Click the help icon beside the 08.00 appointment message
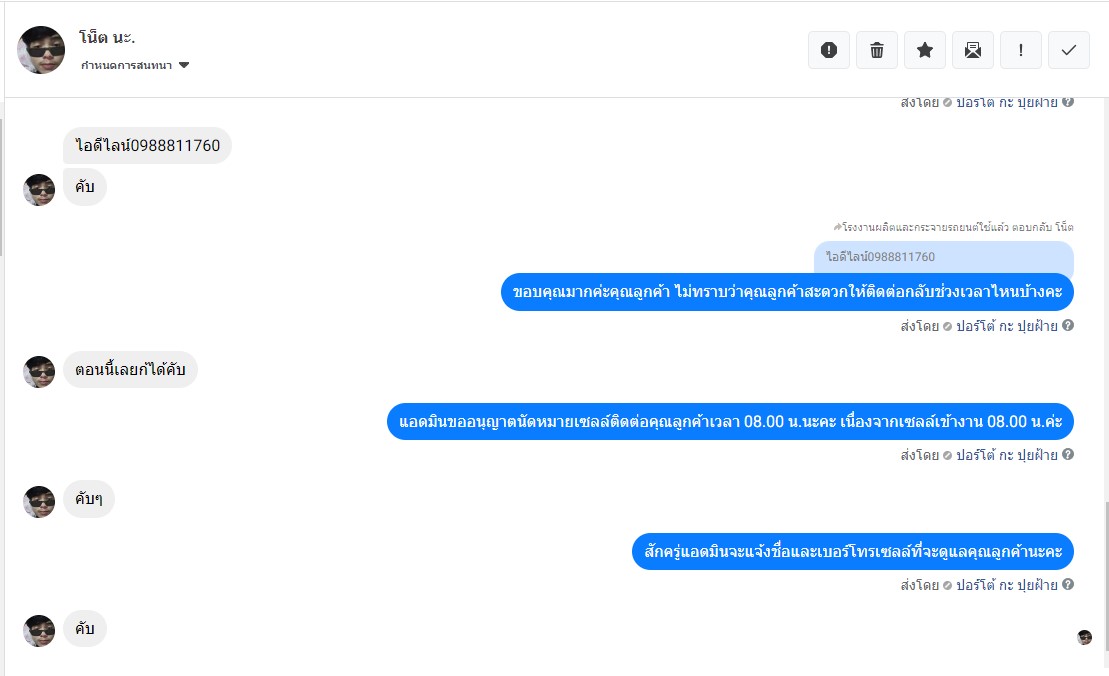Image resolution: width=1109 pixels, height=676 pixels. coord(1068,454)
